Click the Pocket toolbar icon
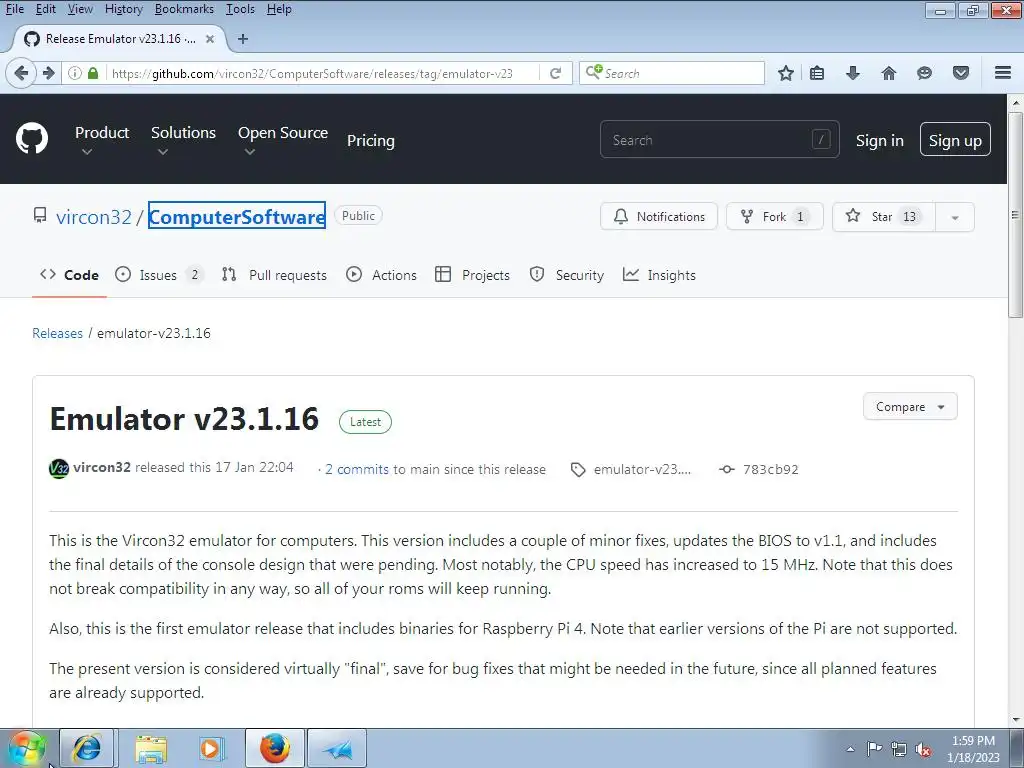Image resolution: width=1024 pixels, height=768 pixels. pyautogui.click(x=961, y=73)
